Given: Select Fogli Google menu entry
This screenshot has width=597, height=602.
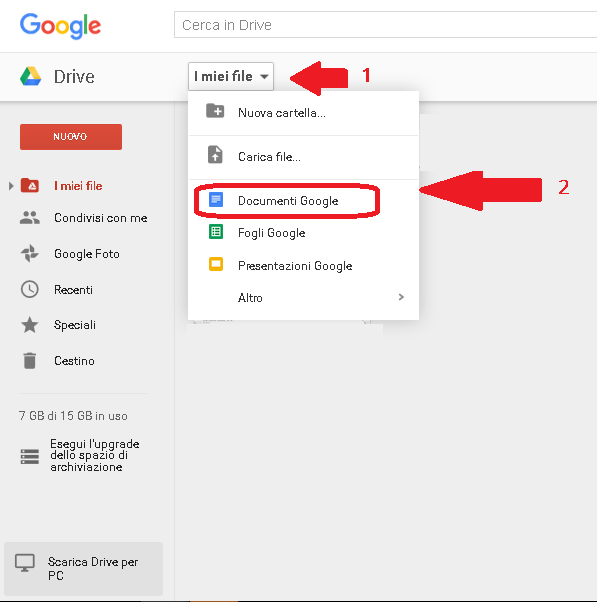Looking at the screenshot, I should click(x=303, y=233).
